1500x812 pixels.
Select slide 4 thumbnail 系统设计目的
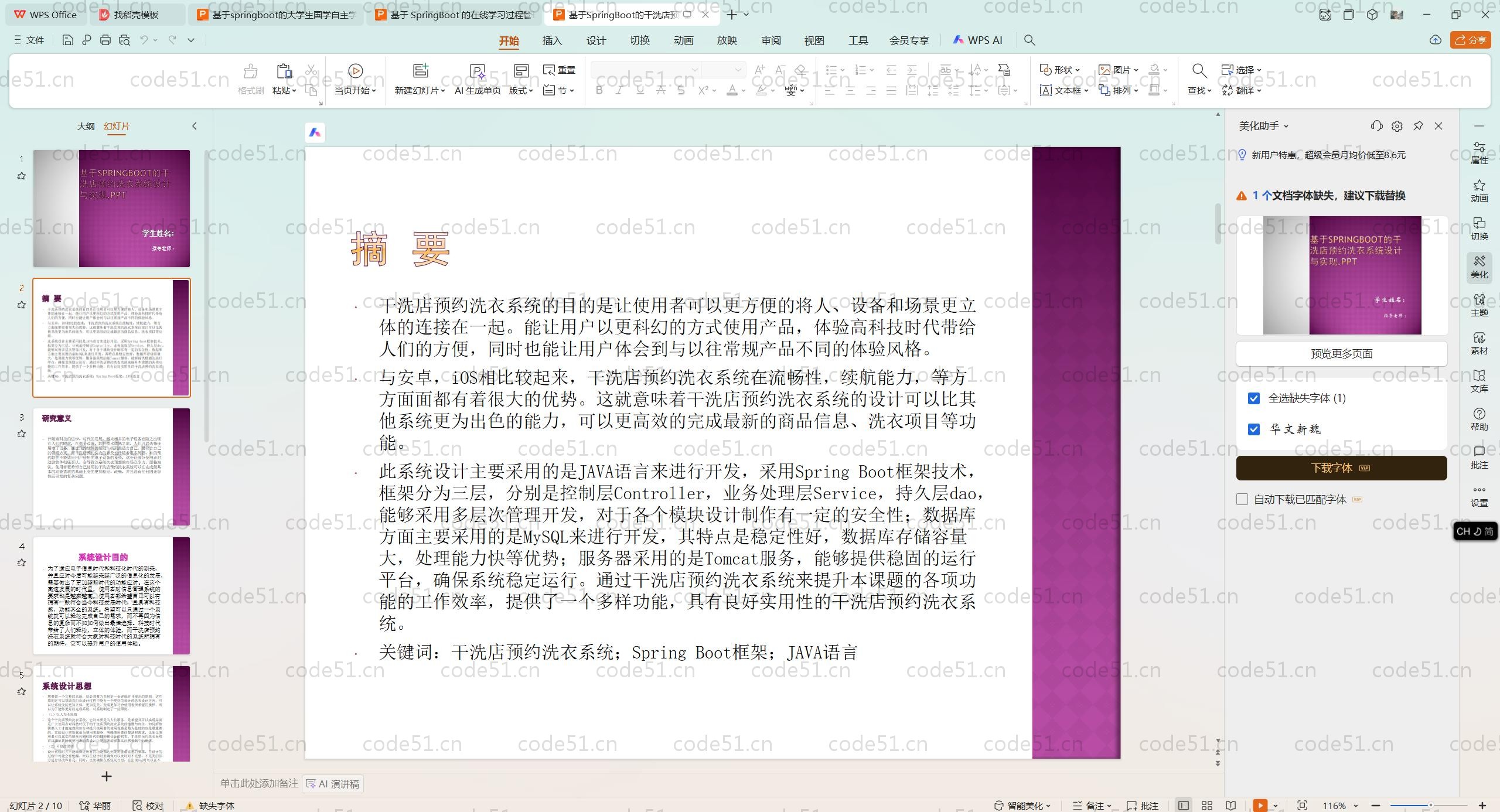coord(111,595)
